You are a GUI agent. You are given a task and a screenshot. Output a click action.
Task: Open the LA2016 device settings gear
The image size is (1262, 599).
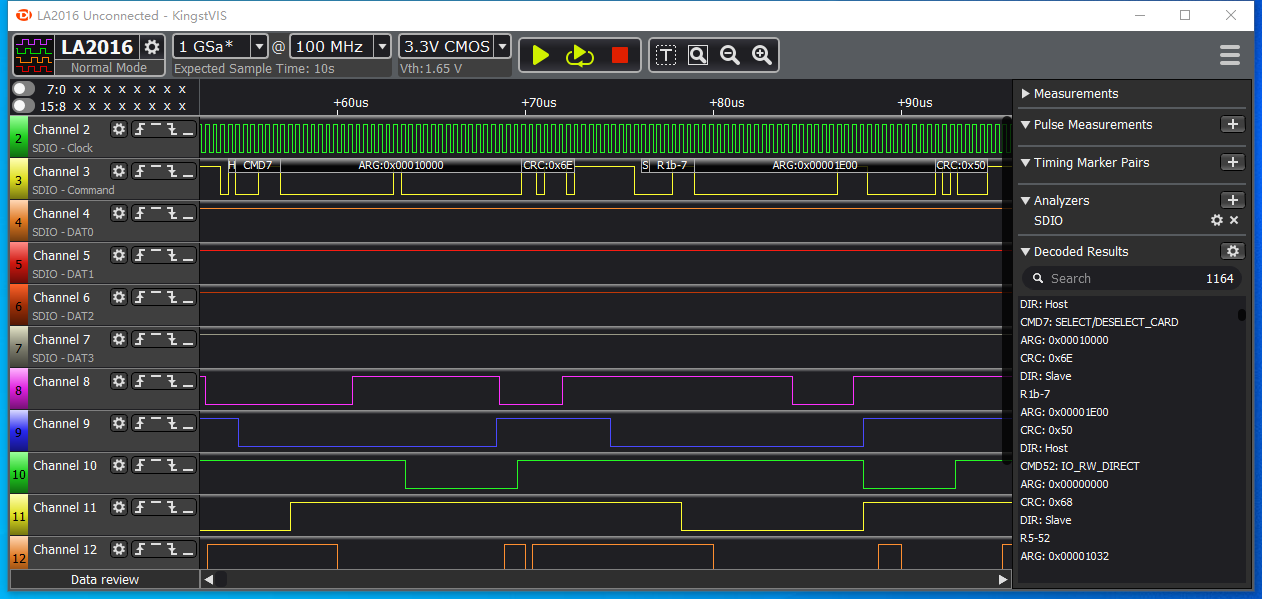click(x=154, y=46)
